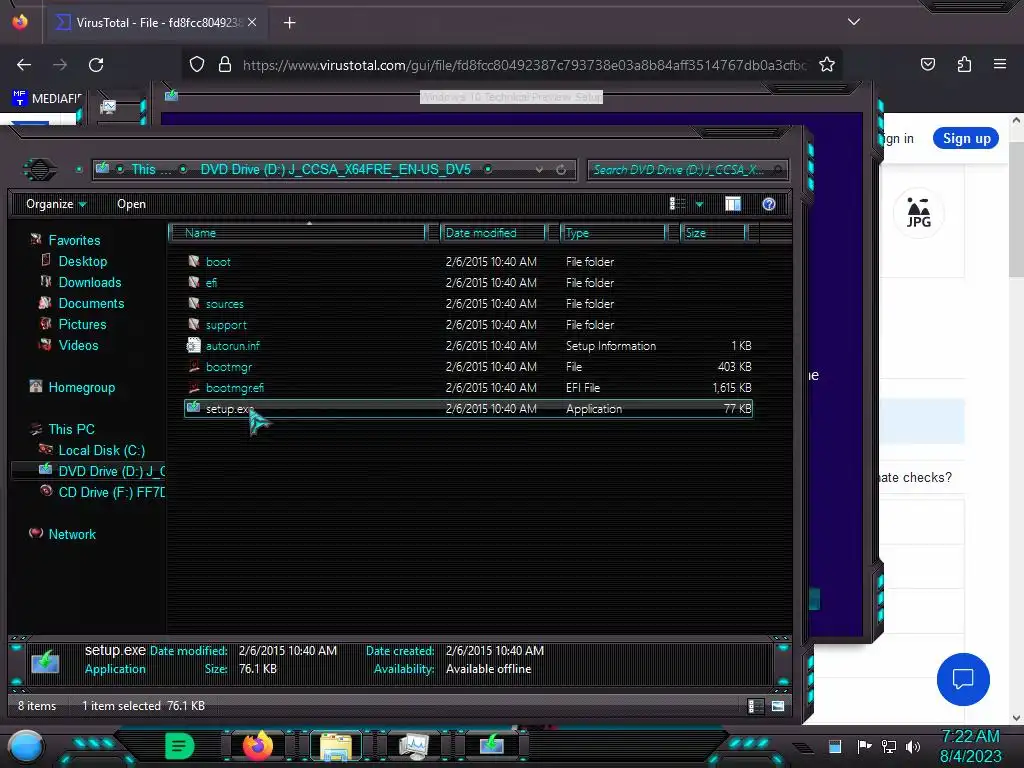
Task: Select the boot folder icon
Action: (x=194, y=261)
